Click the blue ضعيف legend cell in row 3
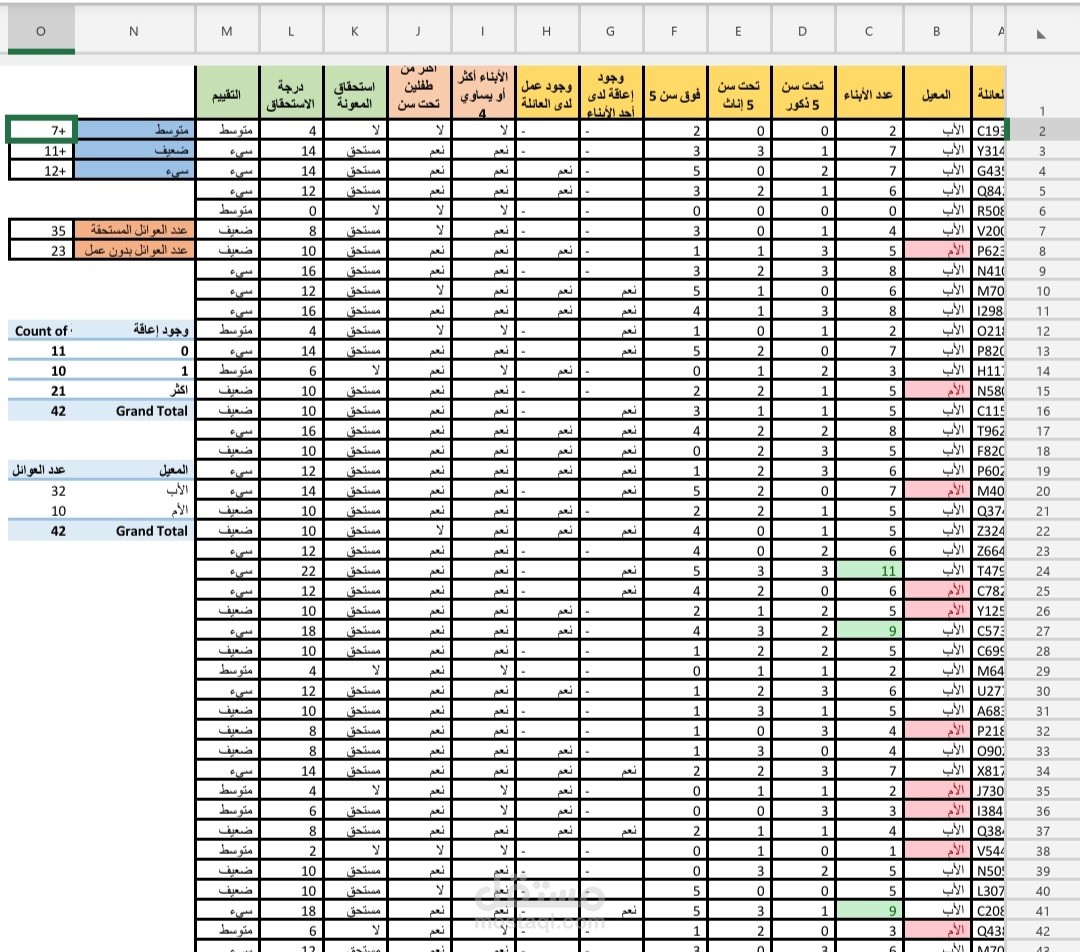This screenshot has width=1080, height=952. pyautogui.click(x=134, y=150)
